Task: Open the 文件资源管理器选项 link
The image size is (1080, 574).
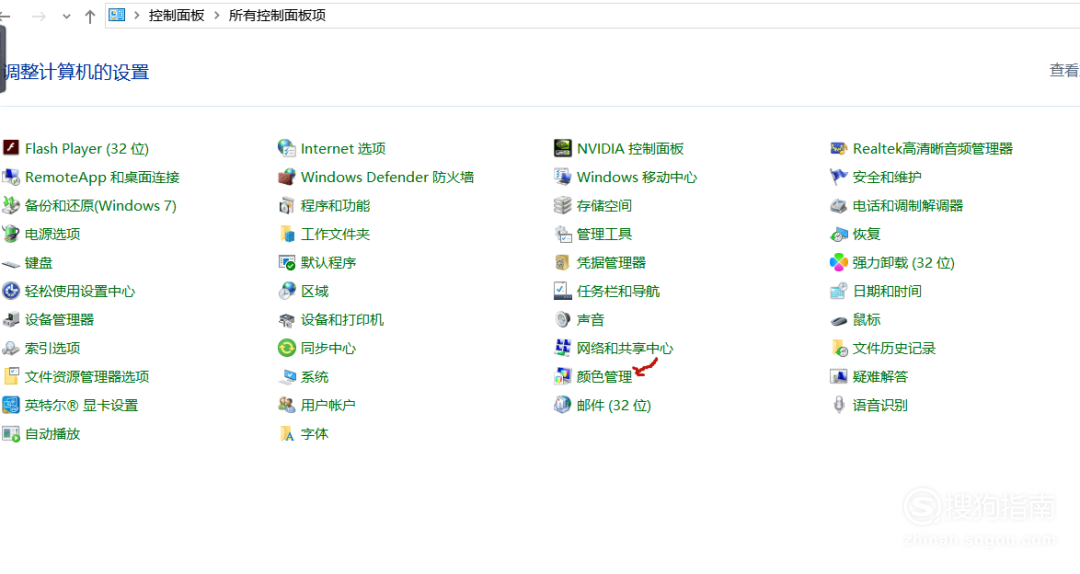Action: pyautogui.click(x=87, y=377)
